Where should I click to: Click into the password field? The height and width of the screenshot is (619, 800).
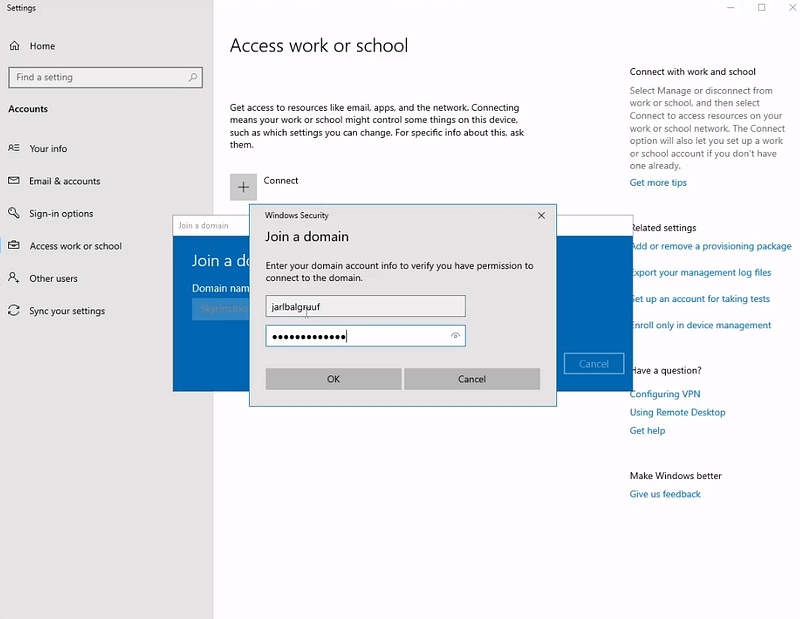point(355,336)
